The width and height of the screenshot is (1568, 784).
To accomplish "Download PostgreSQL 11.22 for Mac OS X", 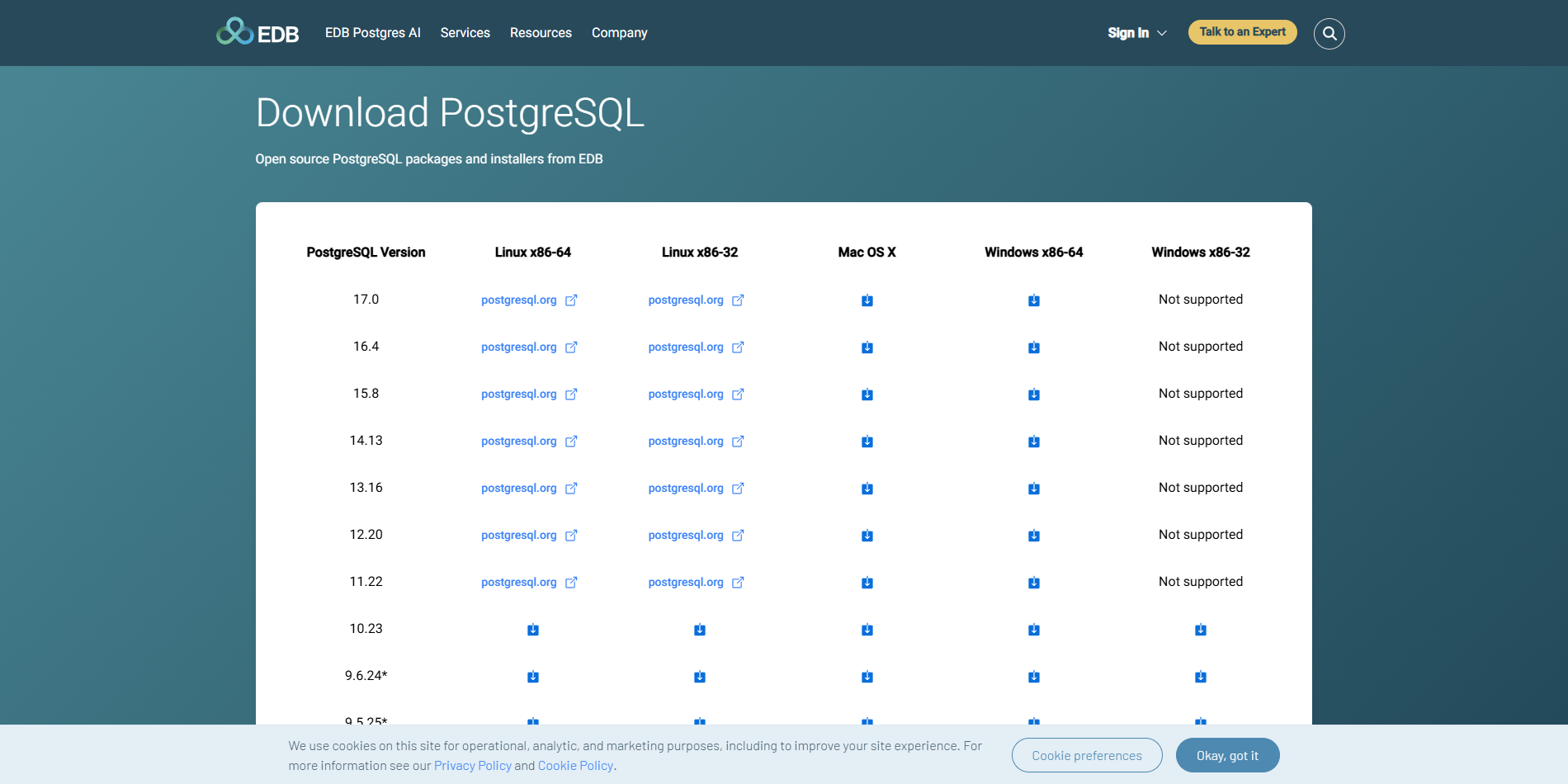I will (867, 583).
